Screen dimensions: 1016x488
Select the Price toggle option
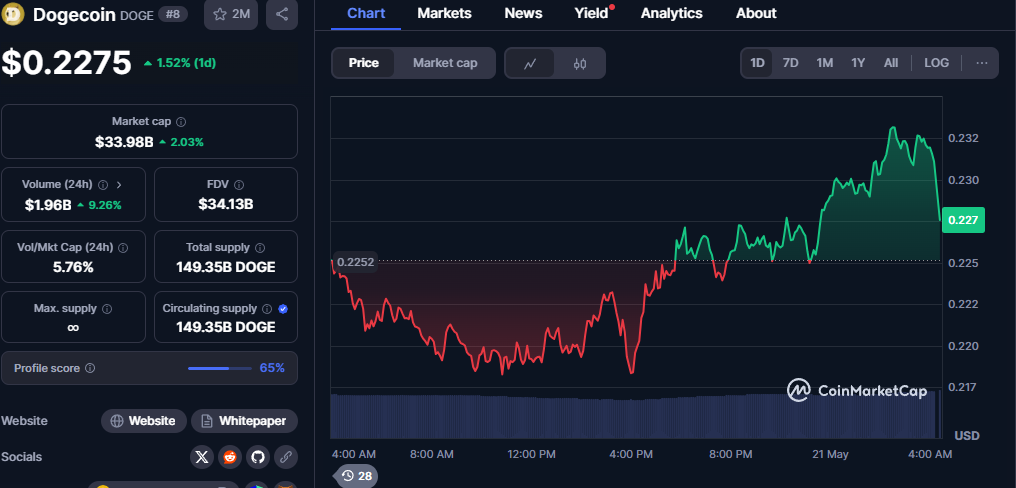364,63
